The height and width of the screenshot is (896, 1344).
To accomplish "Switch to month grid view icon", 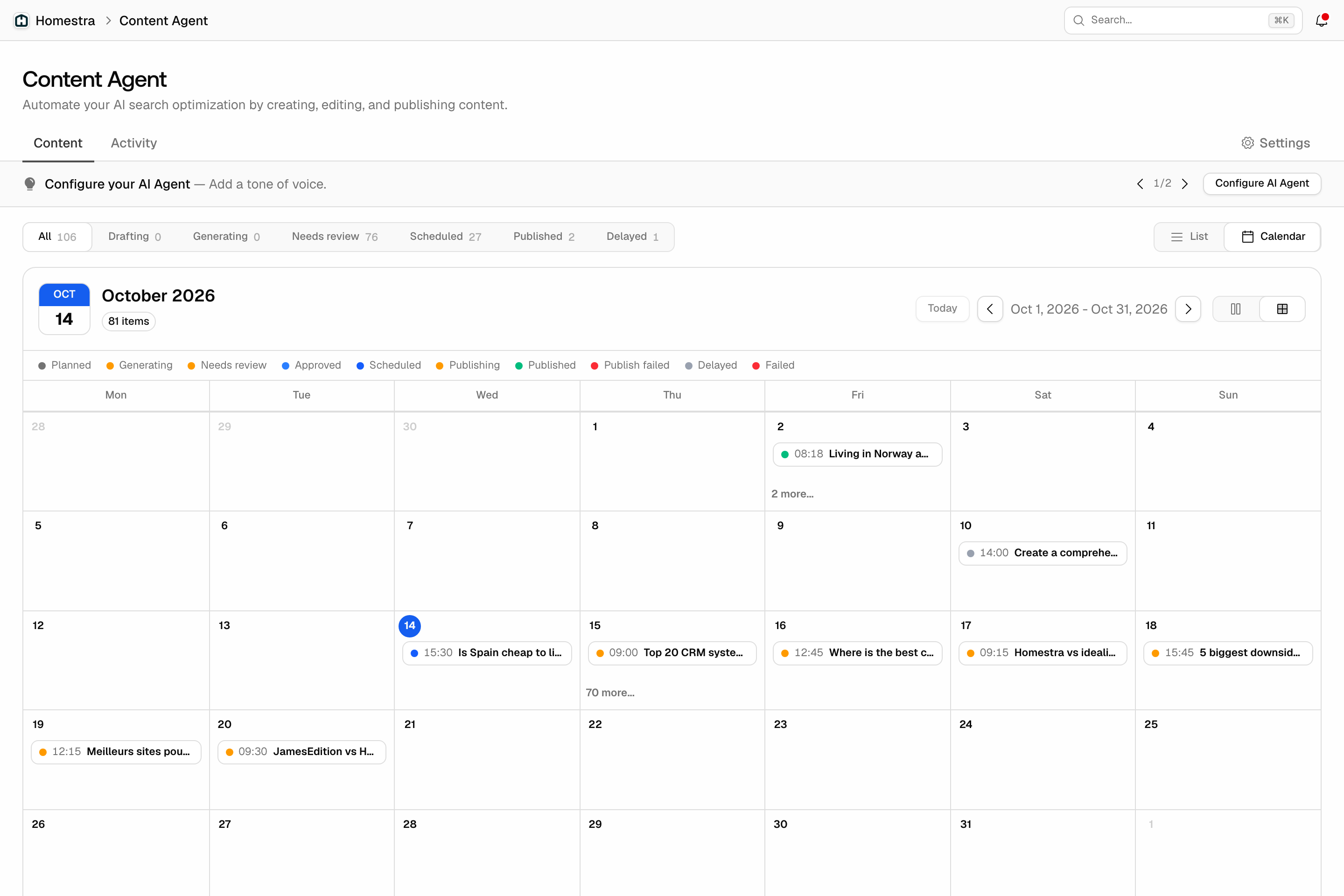I will pyautogui.click(x=1282, y=309).
